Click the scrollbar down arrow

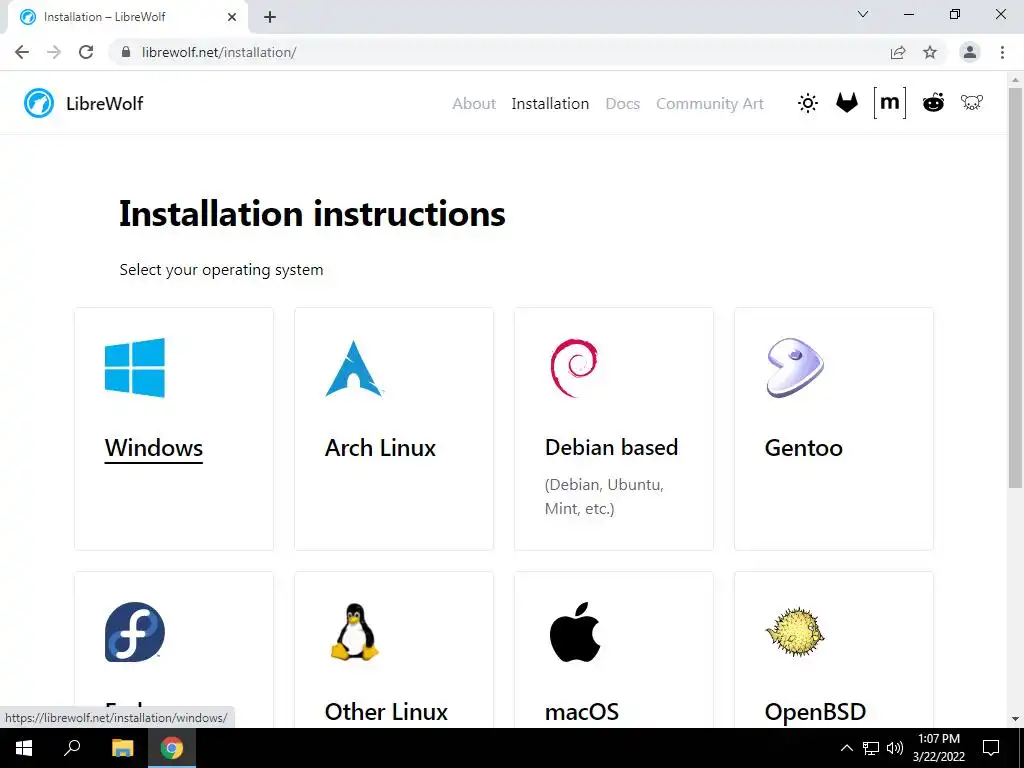tap(1015, 720)
